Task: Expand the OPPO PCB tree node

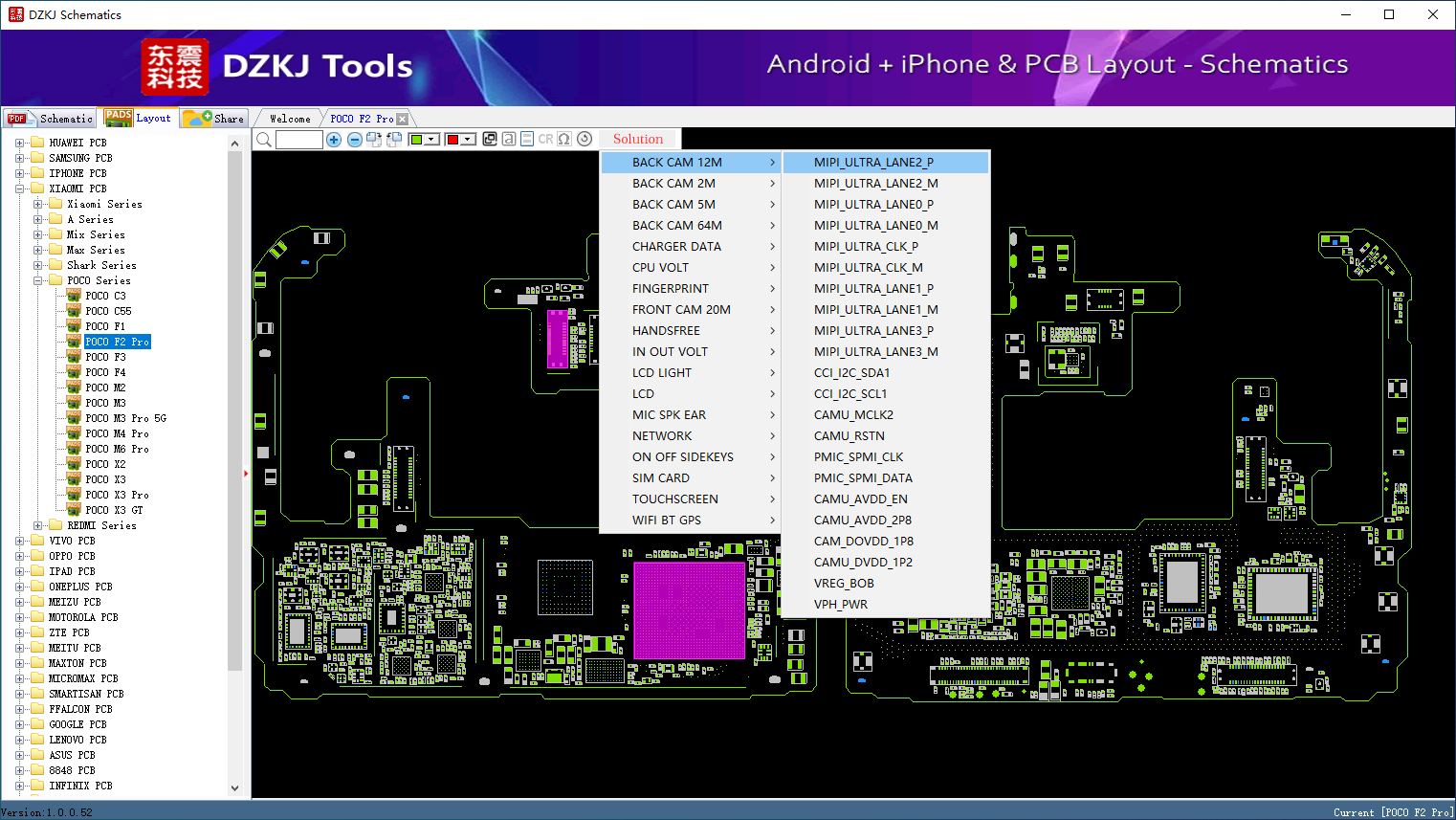Action: 20,556
